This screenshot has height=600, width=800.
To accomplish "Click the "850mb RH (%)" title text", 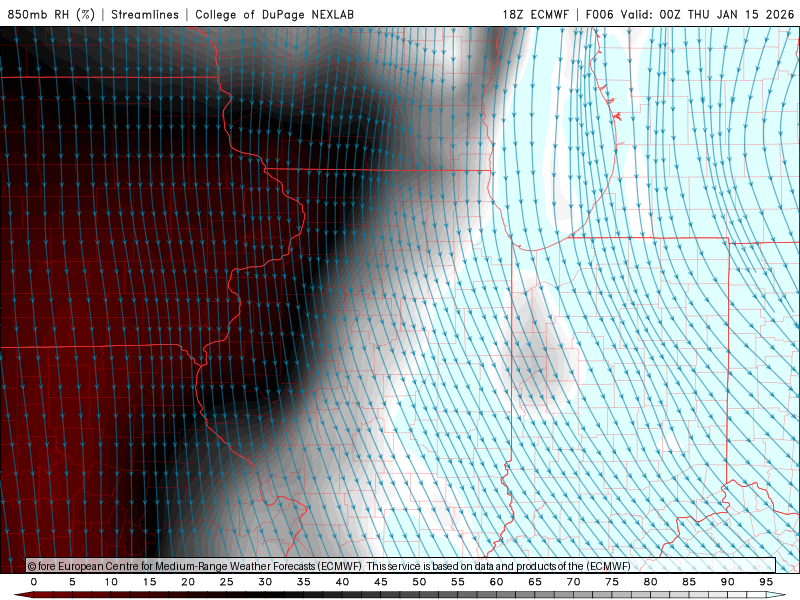I will click(x=51, y=14).
